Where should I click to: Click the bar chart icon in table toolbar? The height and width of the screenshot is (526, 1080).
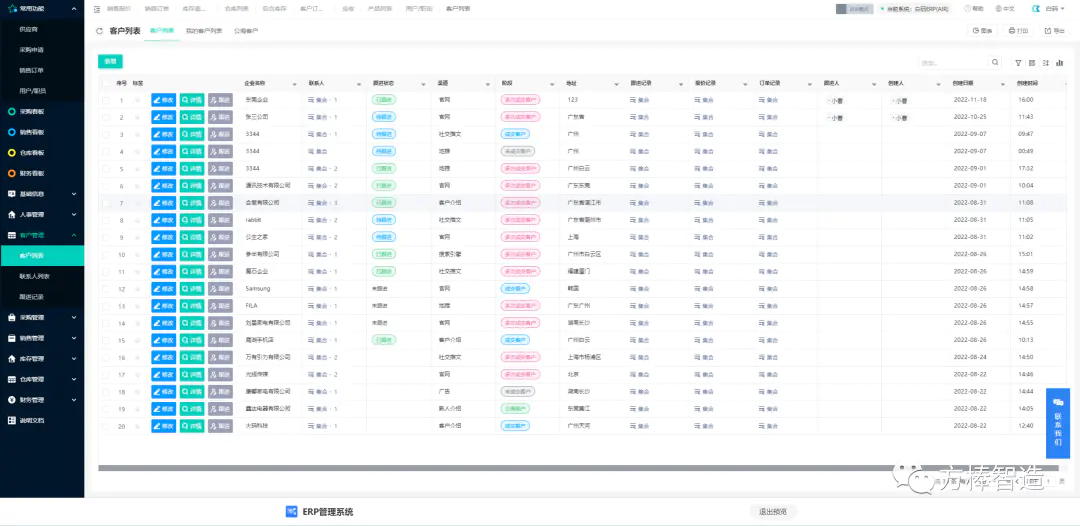point(1060,62)
